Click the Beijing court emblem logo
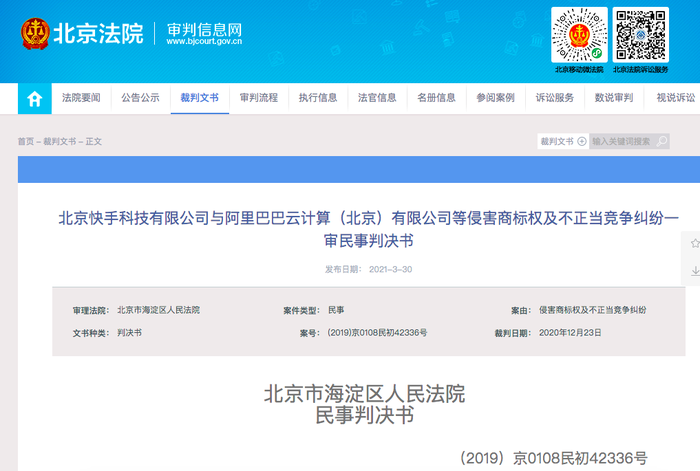This screenshot has width=700, height=471. tap(35, 33)
